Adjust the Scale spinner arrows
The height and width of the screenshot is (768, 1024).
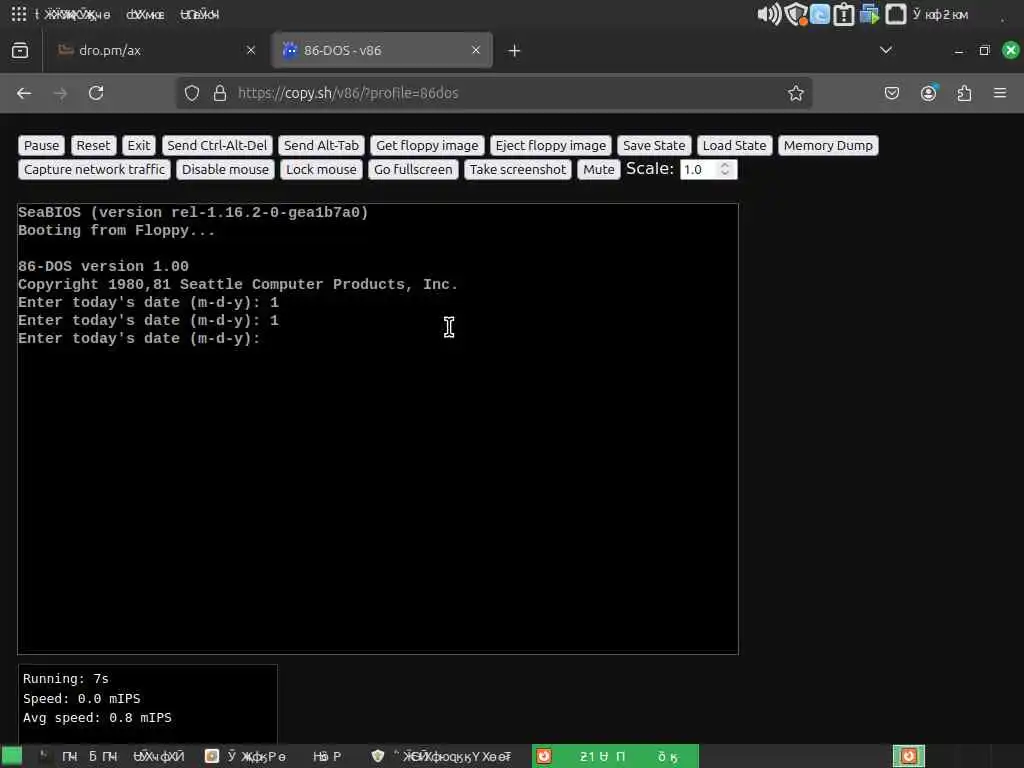(x=725, y=170)
